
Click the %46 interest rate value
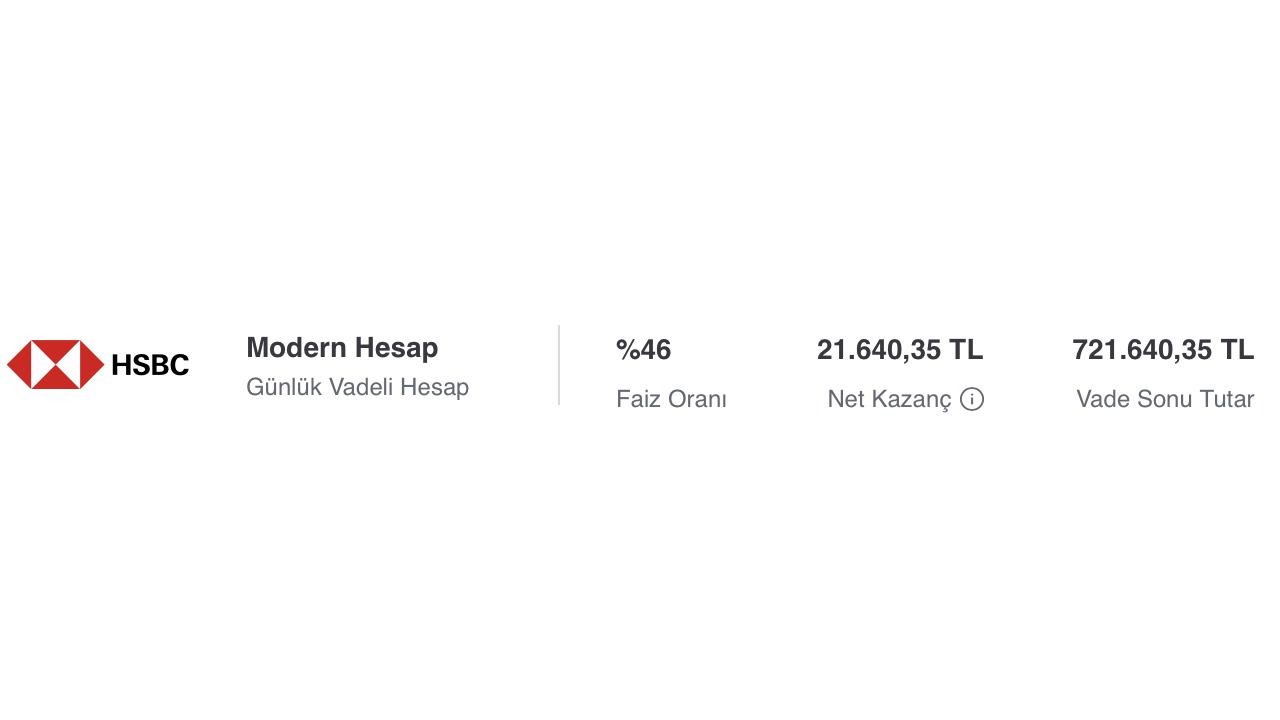click(643, 350)
